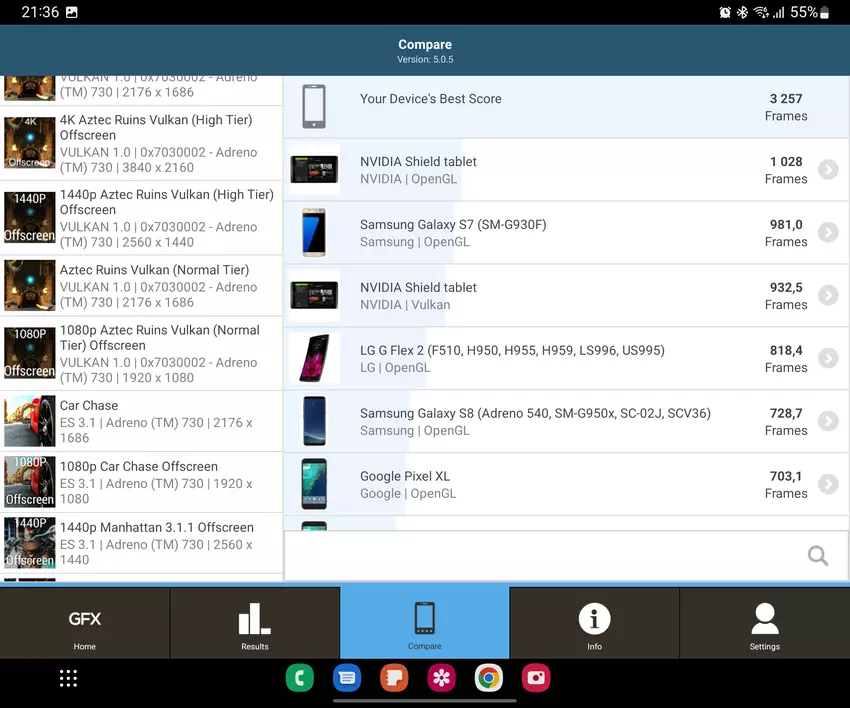850x708 pixels.
Task: Launch the green Phone app icon
Action: [x=299, y=679]
